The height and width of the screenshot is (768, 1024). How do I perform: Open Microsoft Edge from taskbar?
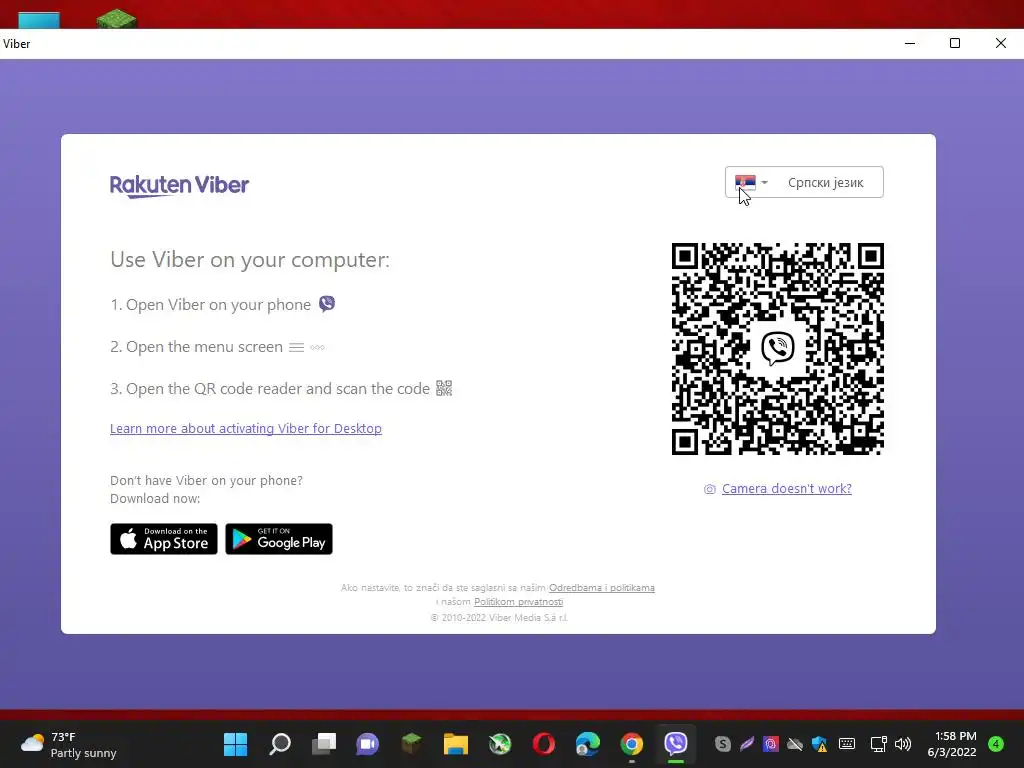coord(588,744)
